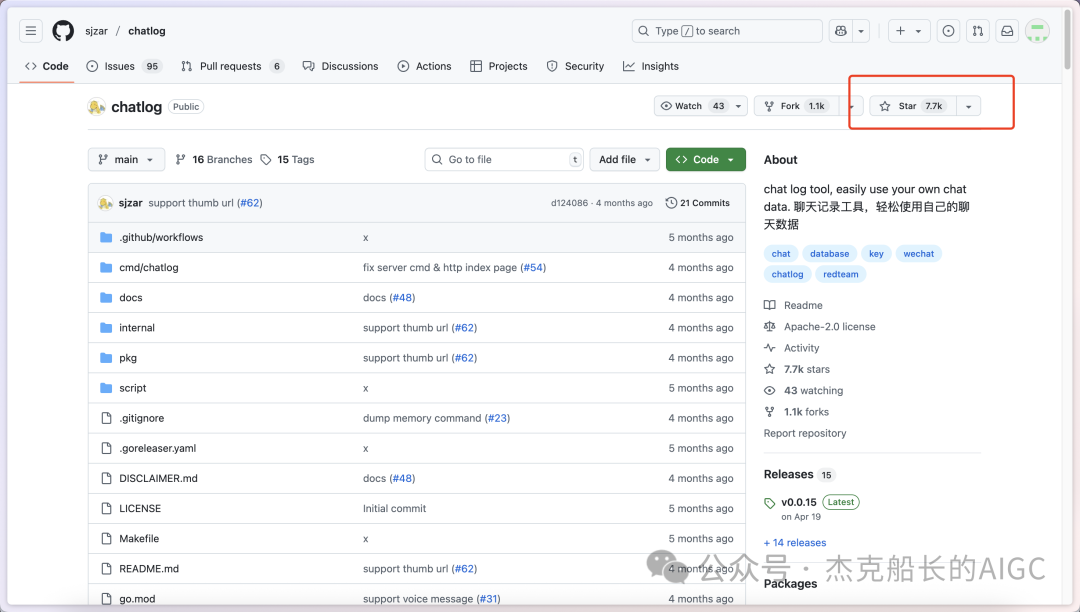
Task: Open pull request #54 link
Action: 534,267
